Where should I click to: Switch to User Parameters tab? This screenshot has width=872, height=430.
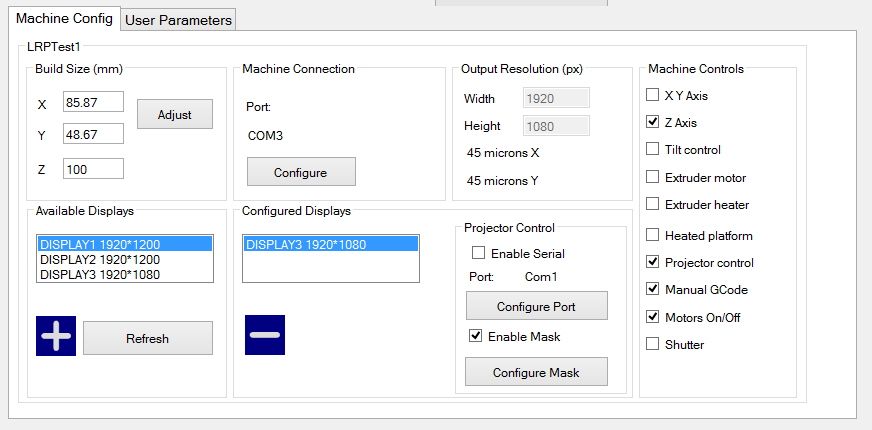(179, 20)
